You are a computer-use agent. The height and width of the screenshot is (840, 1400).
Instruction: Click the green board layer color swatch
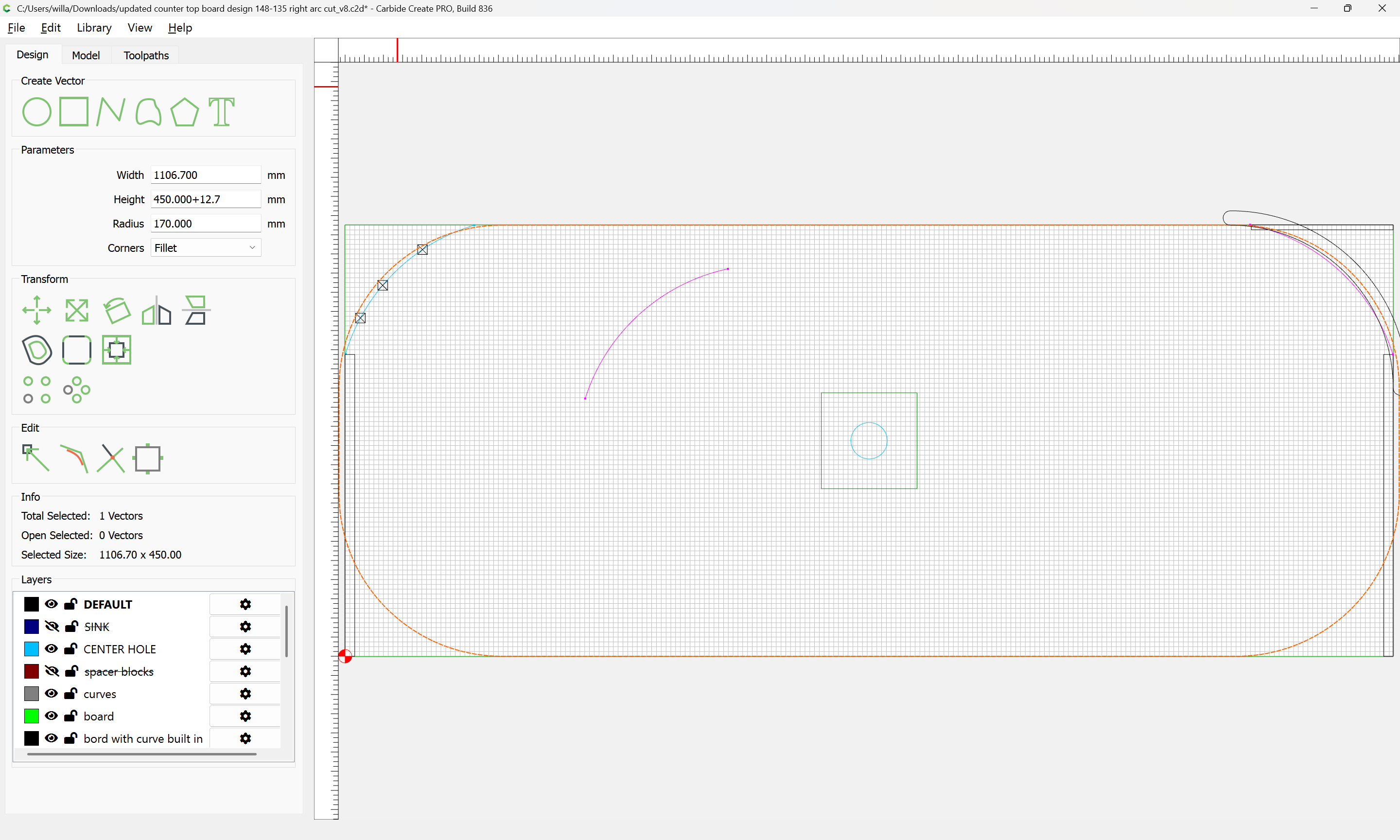coord(32,716)
